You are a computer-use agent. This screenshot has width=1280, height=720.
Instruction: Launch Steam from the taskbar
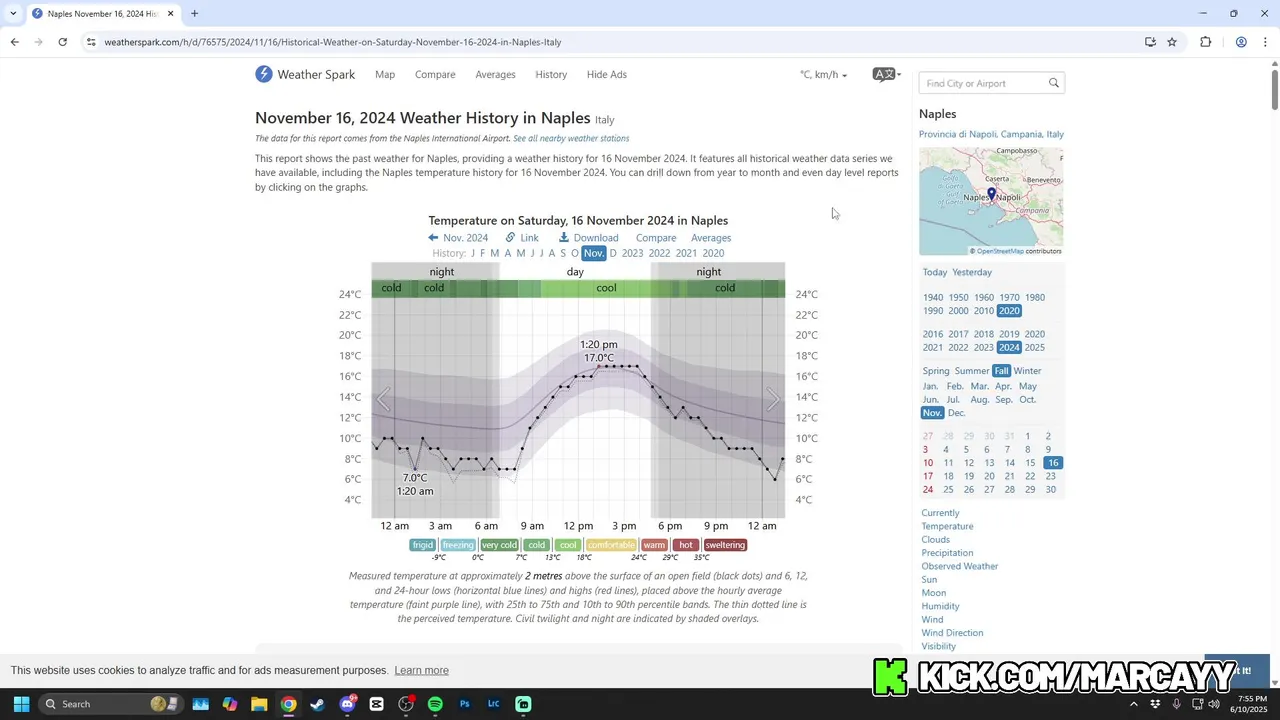(317, 704)
